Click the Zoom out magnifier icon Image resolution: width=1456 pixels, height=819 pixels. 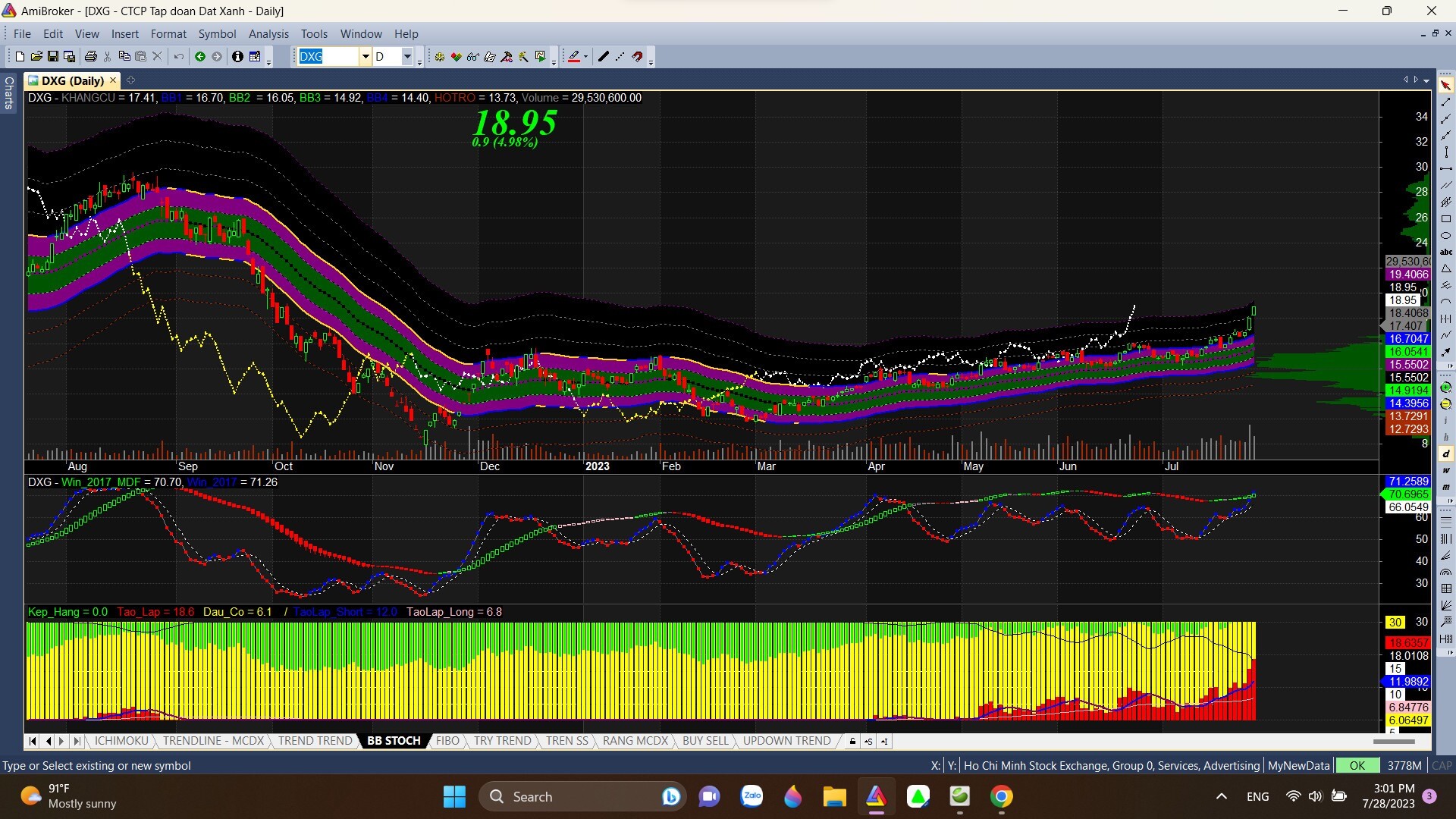(1446, 404)
